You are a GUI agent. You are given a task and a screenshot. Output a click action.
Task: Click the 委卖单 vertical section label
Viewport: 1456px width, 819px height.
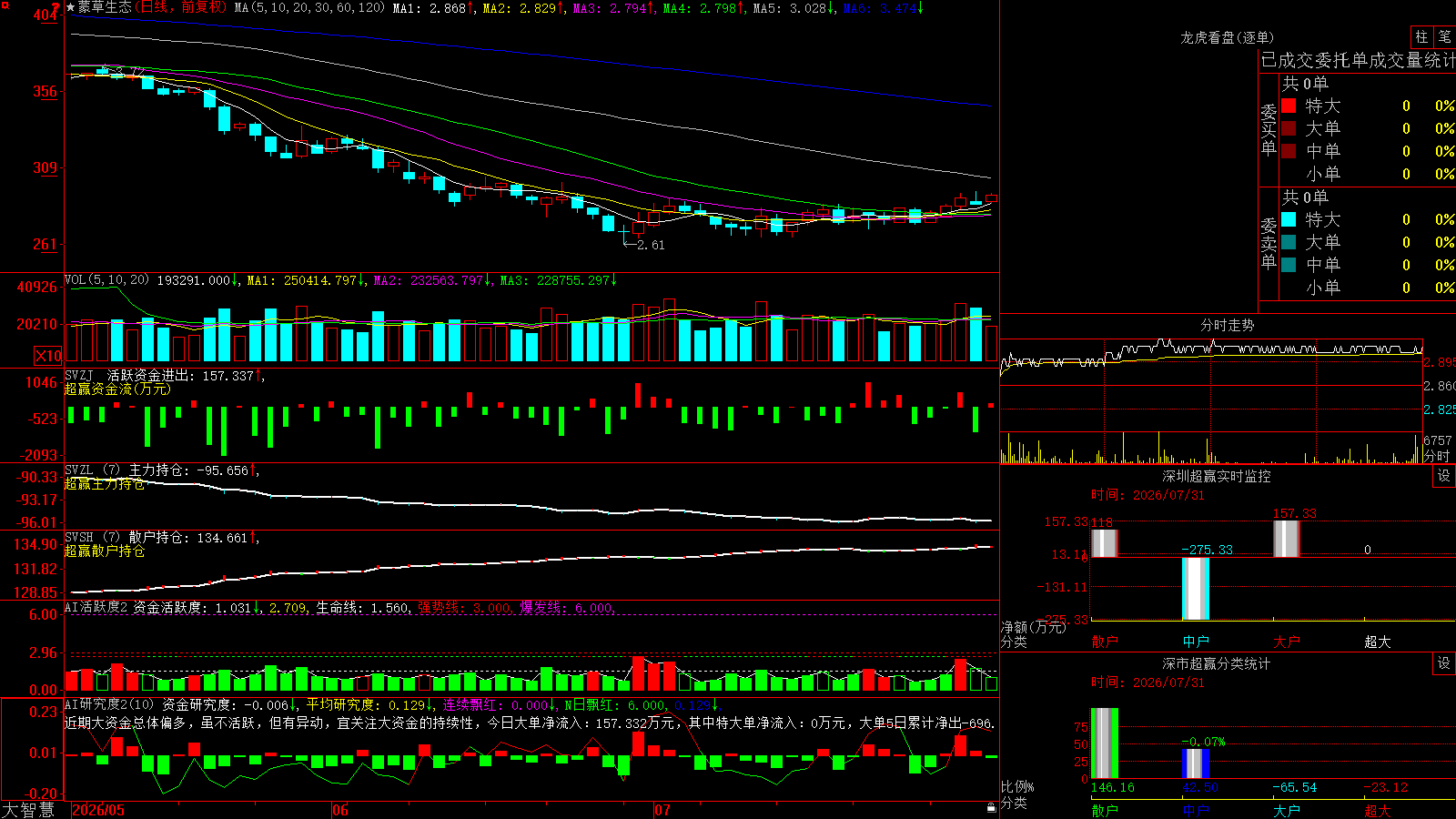click(x=1269, y=244)
